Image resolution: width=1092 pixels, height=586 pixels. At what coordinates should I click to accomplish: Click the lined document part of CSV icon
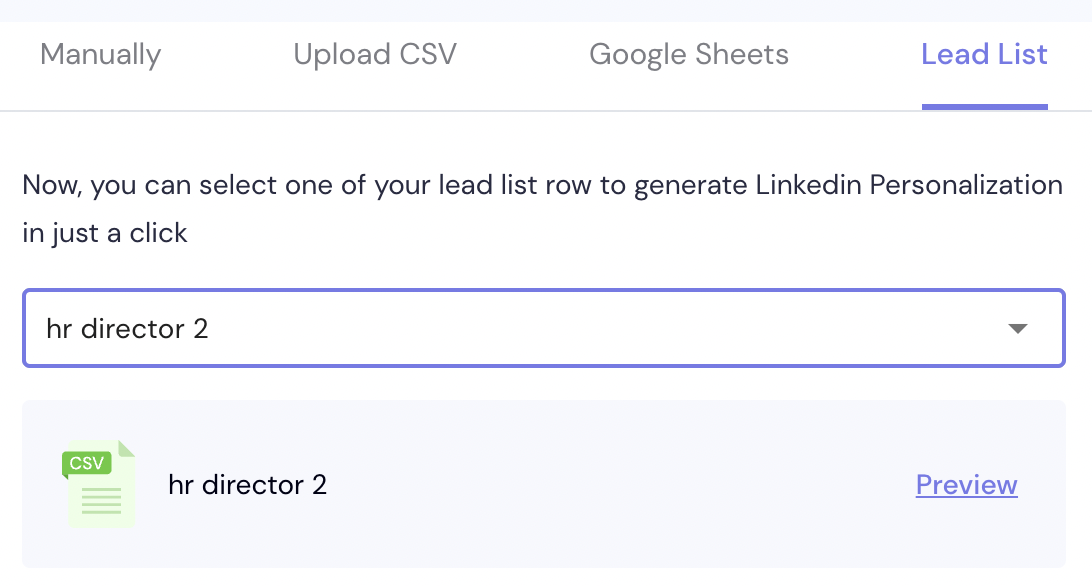click(x=101, y=501)
